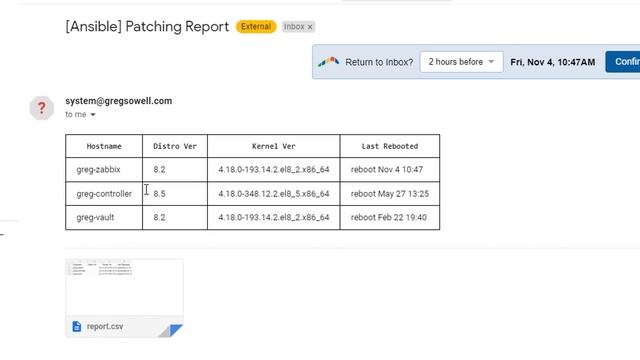640x360 pixels.
Task: Click the blue folded corner of the report.csv attachment
Action: click(176, 330)
